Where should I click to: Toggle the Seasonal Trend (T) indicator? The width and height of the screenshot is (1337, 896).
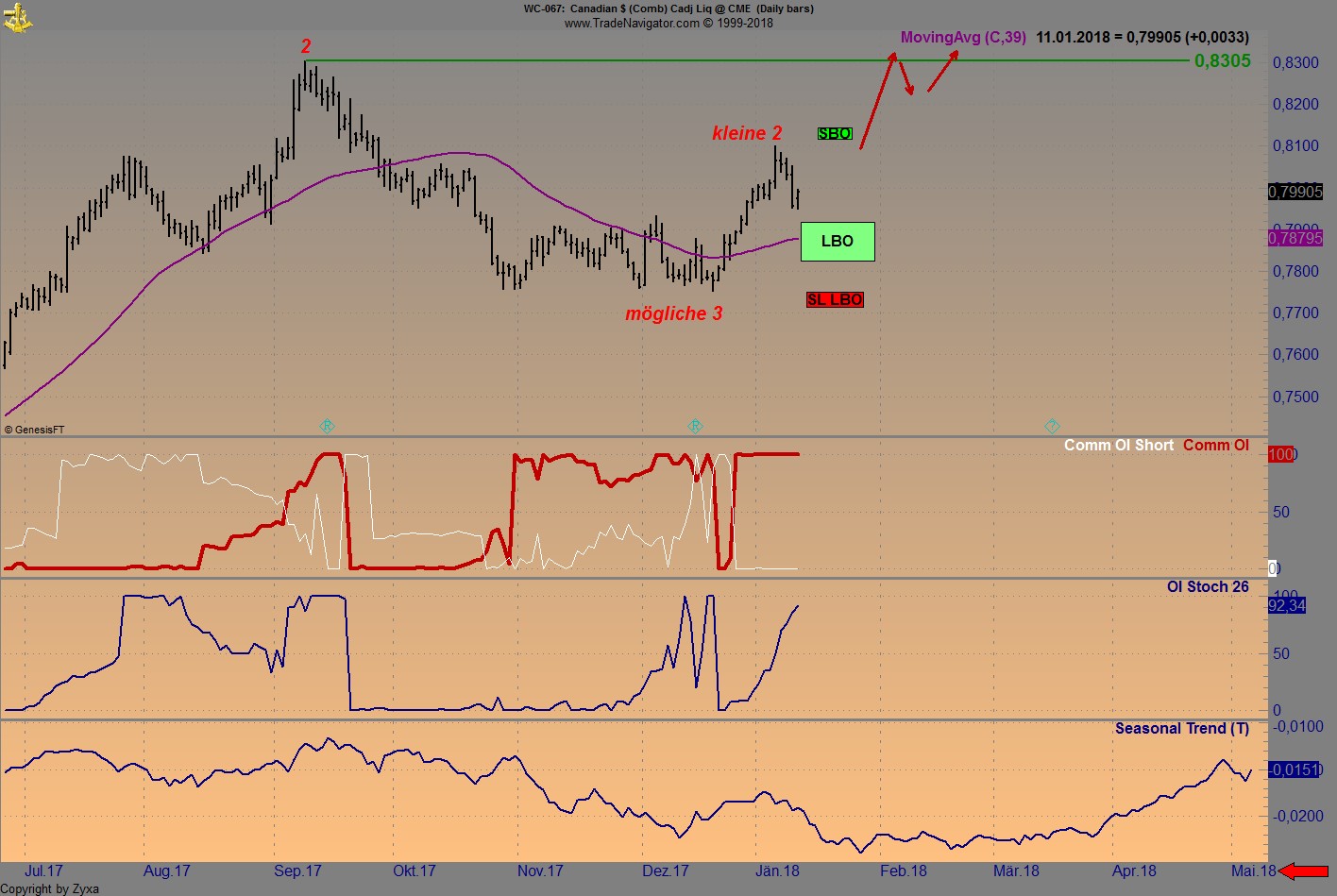[1181, 728]
